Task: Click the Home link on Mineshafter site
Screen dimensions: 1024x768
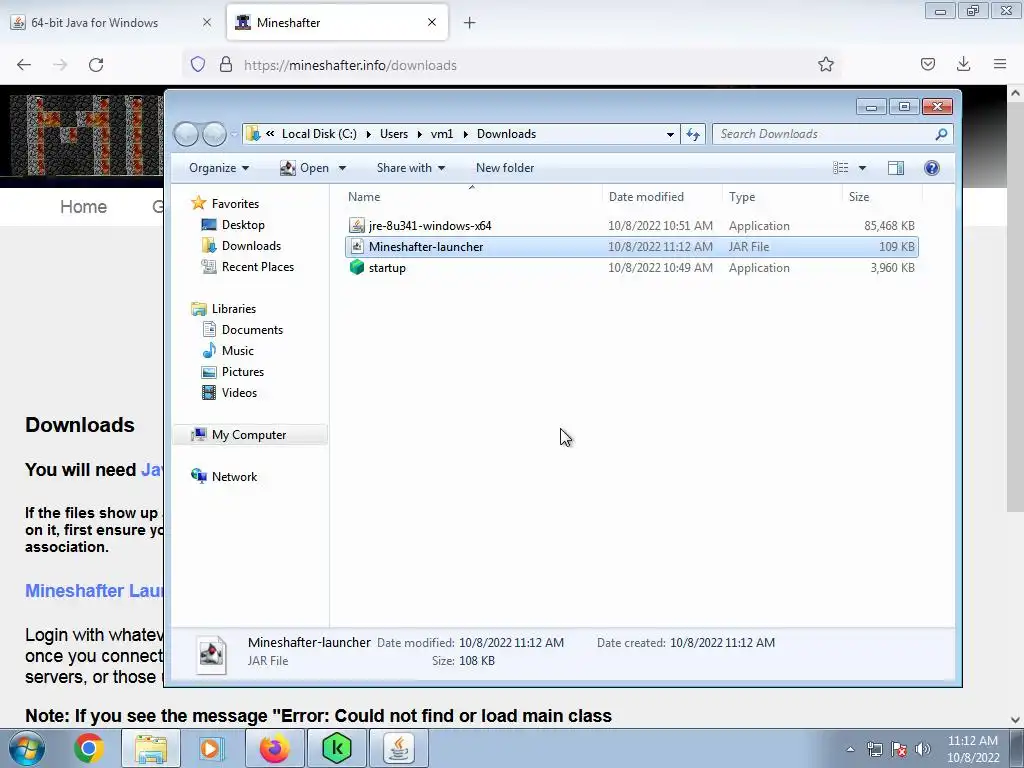Action: tap(84, 206)
